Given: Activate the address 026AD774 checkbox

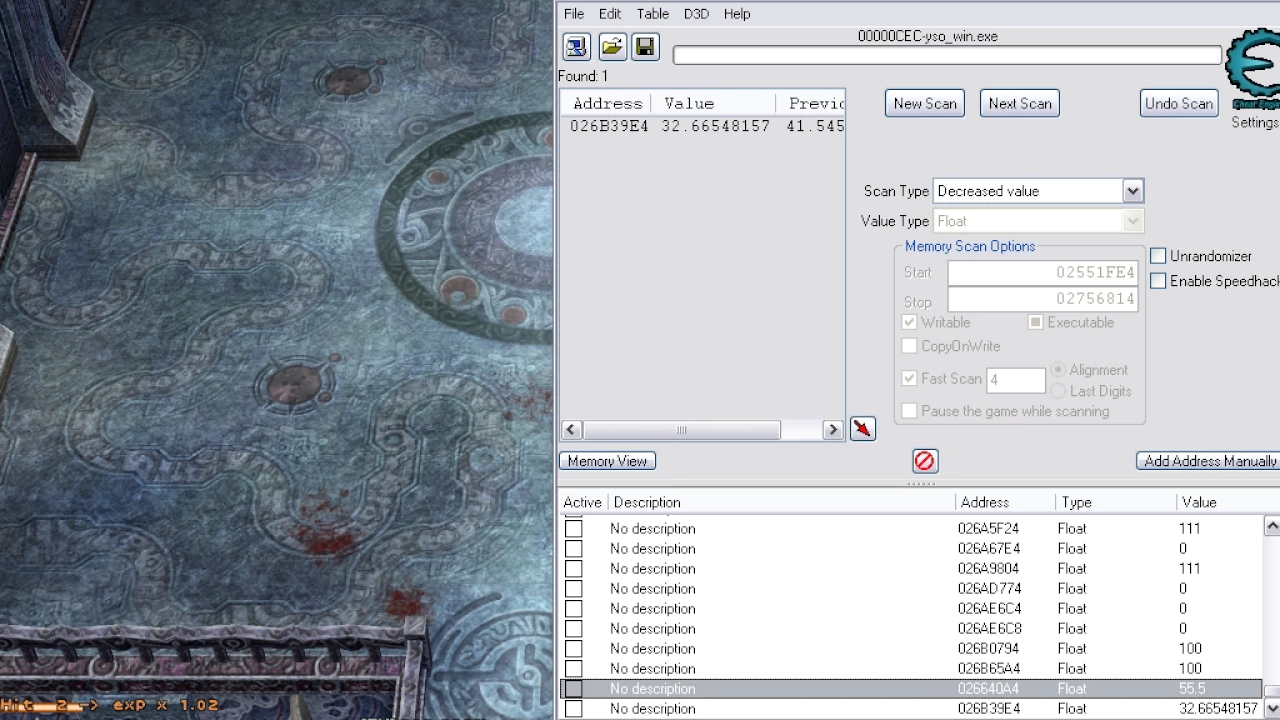Looking at the screenshot, I should (573, 588).
